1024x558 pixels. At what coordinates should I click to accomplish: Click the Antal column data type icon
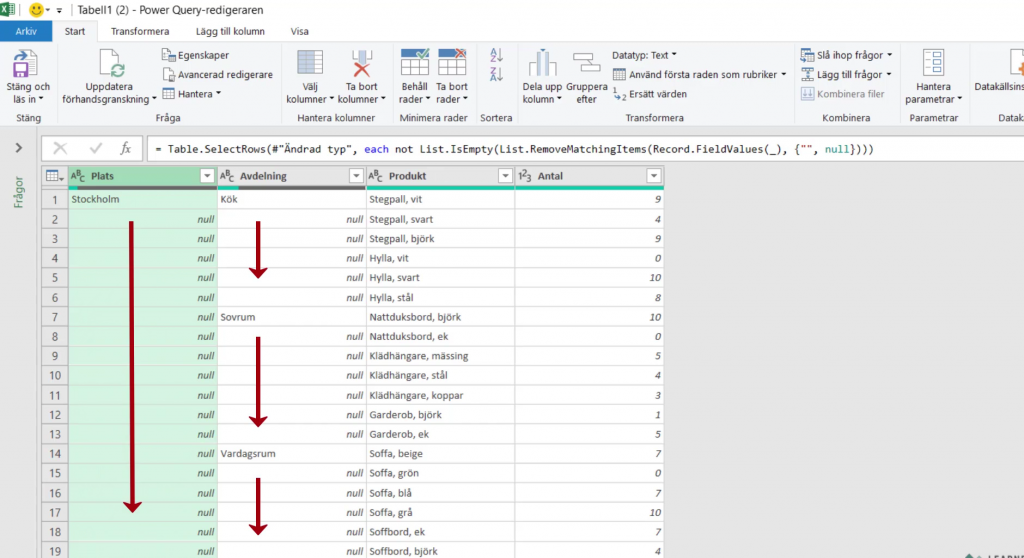click(524, 176)
